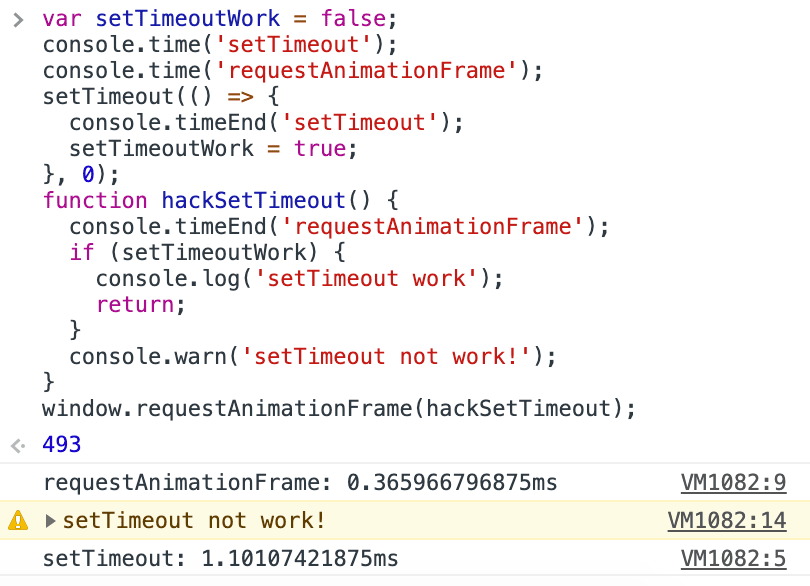Click the console.warn('setTimeout not work!') line
This screenshot has width=810, height=586.
click(313, 357)
